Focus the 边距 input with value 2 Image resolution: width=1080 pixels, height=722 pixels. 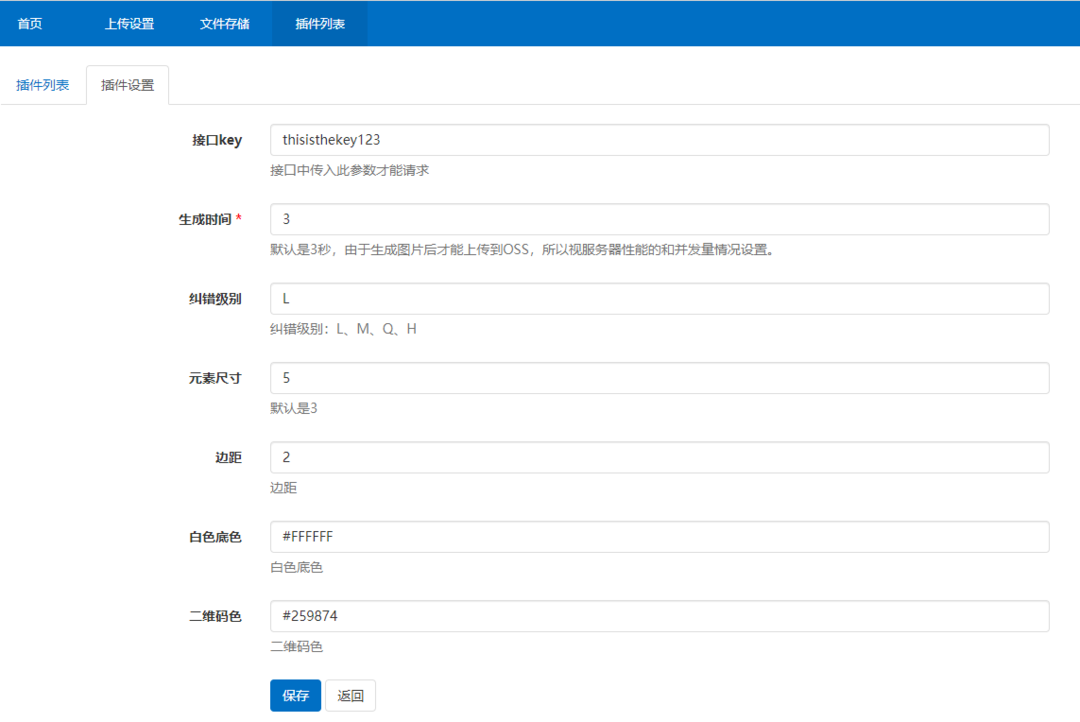point(659,457)
